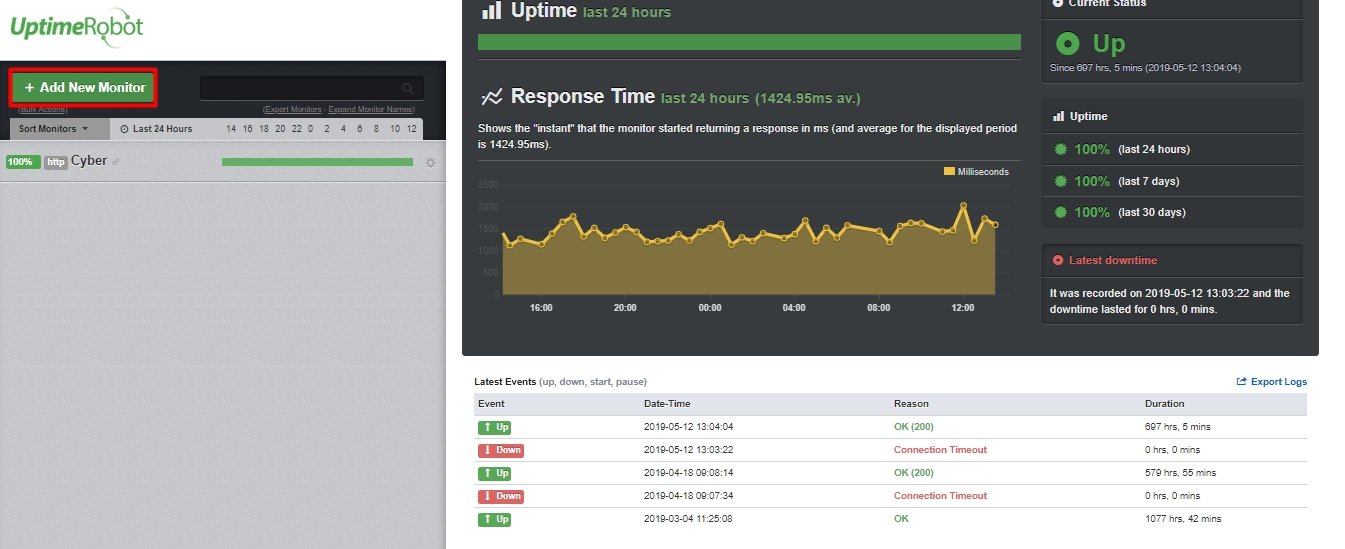
Task: Open the Sort Monitors dropdown
Action: point(54,129)
